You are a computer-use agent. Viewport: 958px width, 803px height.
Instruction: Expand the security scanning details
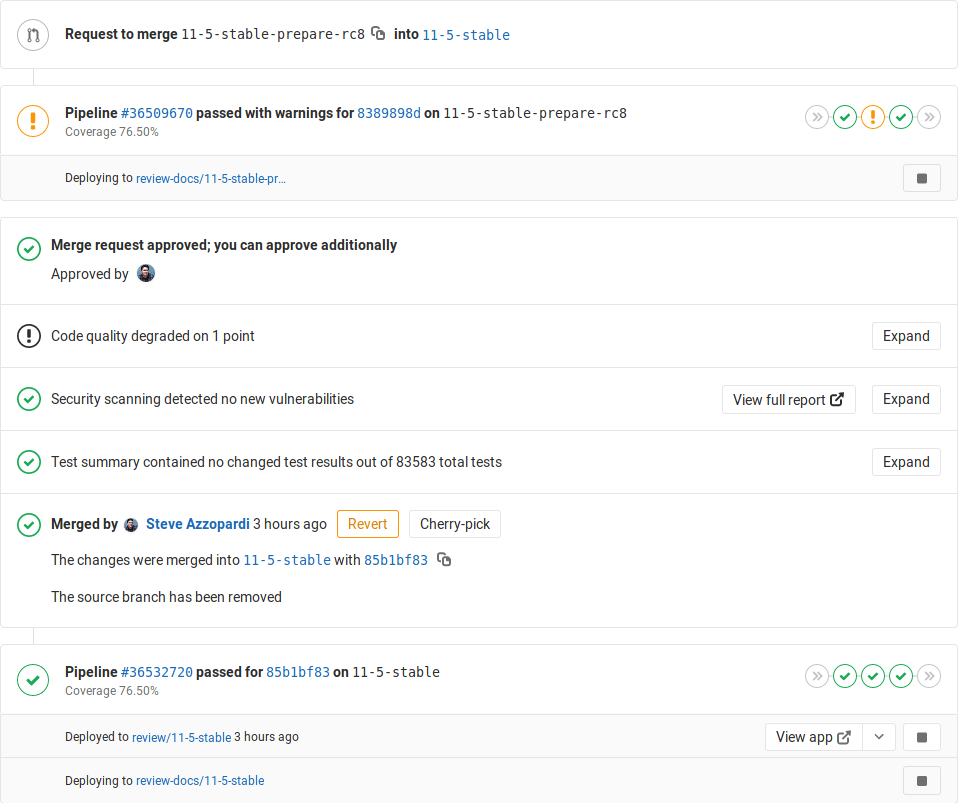click(x=906, y=399)
